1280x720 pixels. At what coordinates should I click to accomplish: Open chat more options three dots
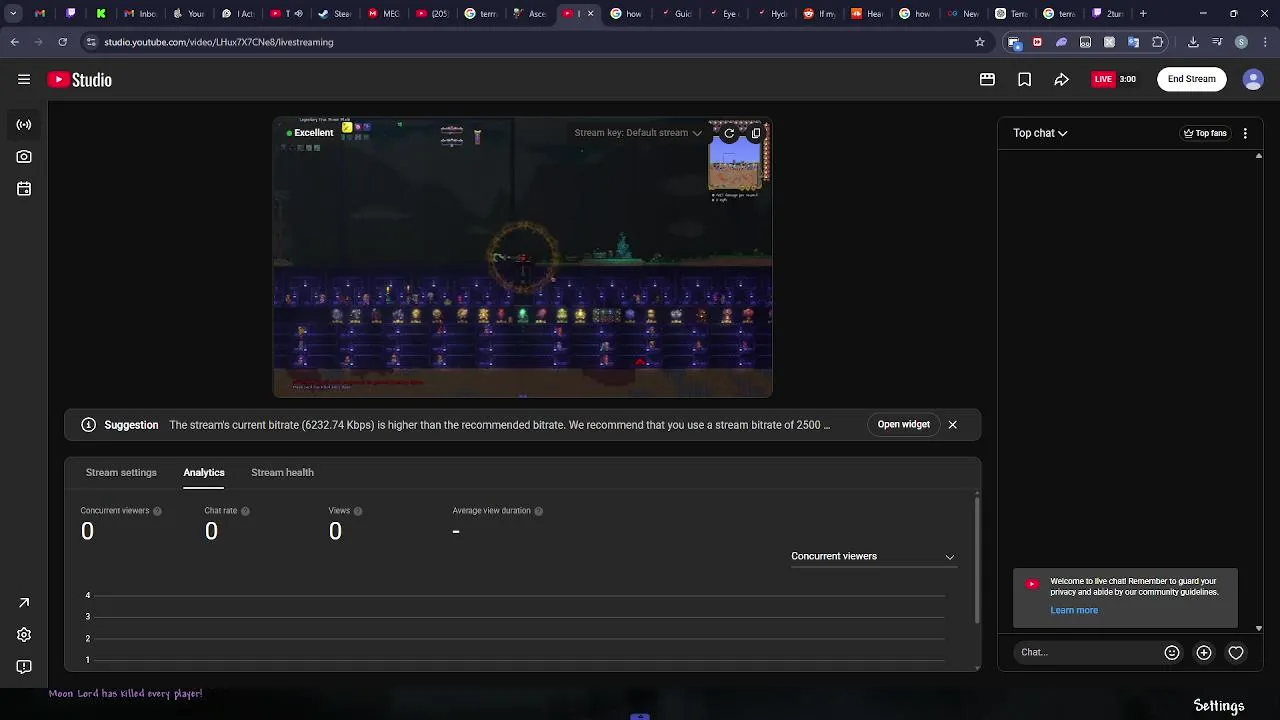pos(1245,133)
